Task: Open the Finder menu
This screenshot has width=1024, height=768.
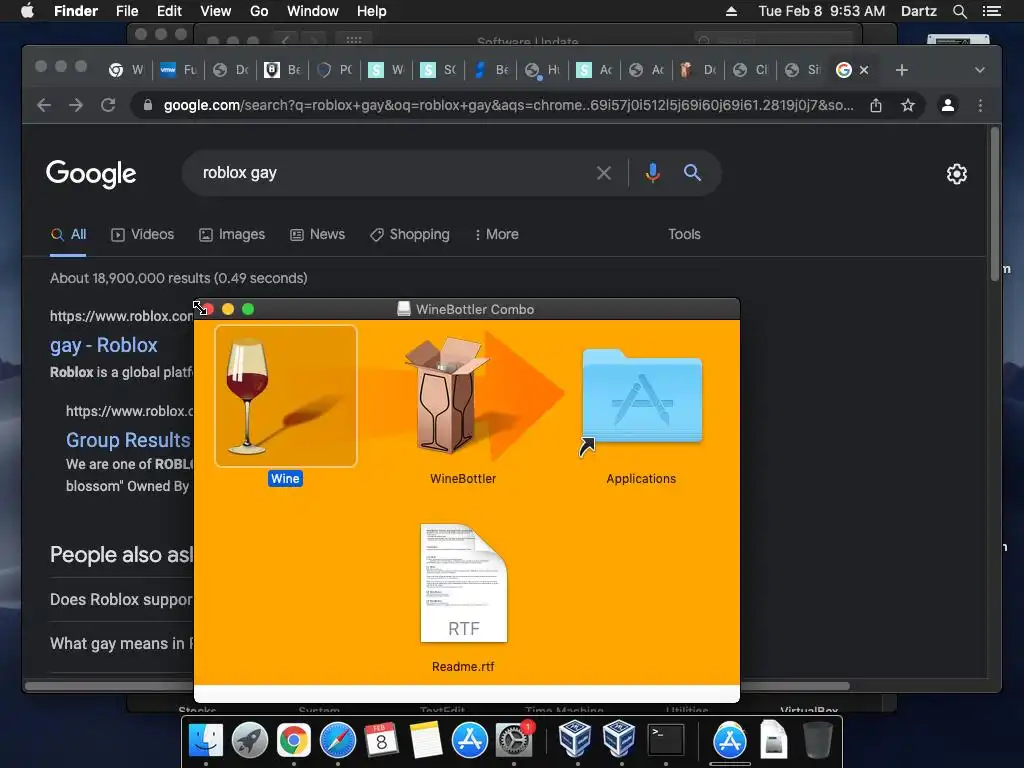Action: pyautogui.click(x=76, y=11)
